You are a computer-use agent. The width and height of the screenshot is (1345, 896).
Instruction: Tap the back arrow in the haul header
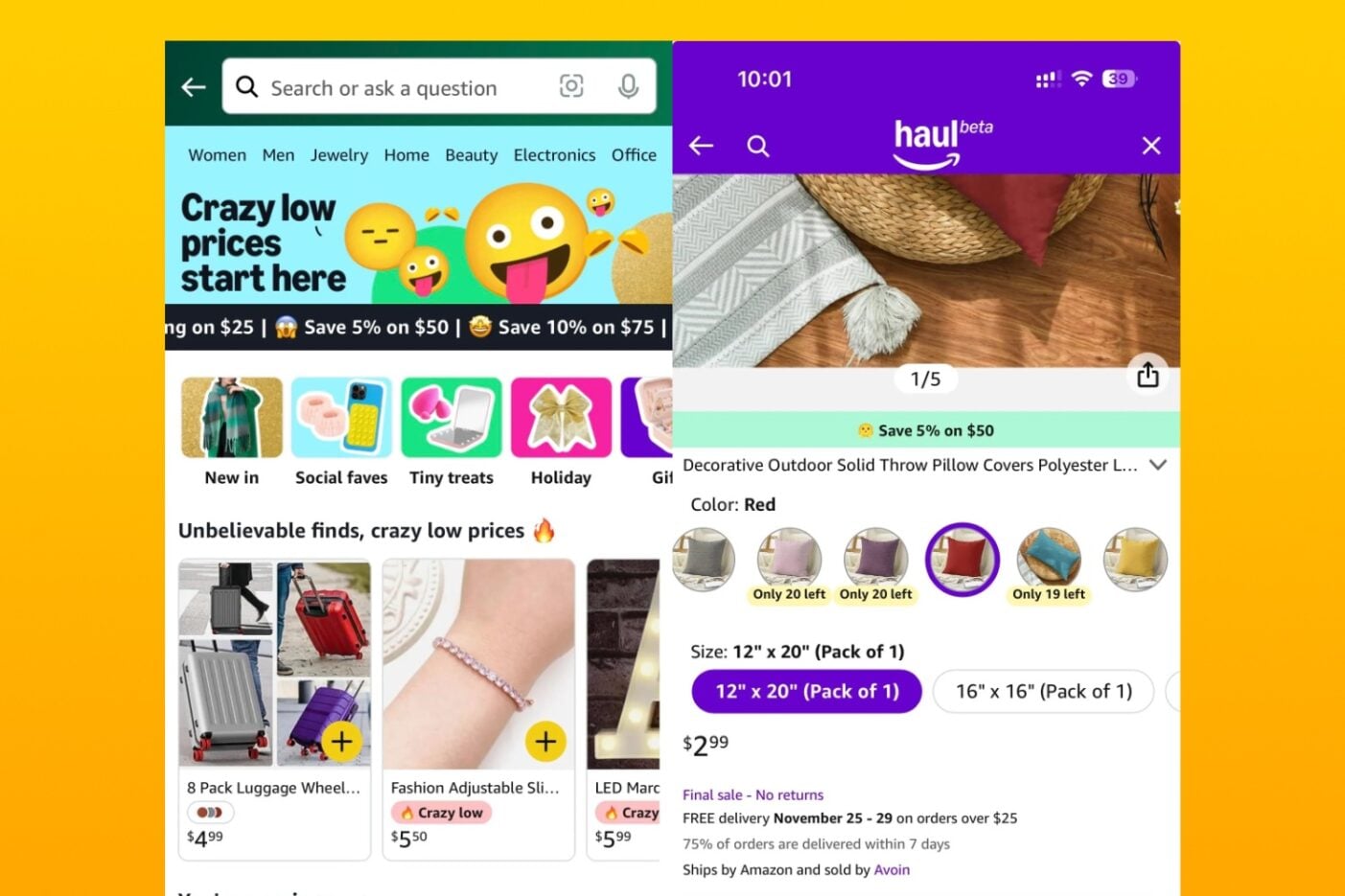702,146
